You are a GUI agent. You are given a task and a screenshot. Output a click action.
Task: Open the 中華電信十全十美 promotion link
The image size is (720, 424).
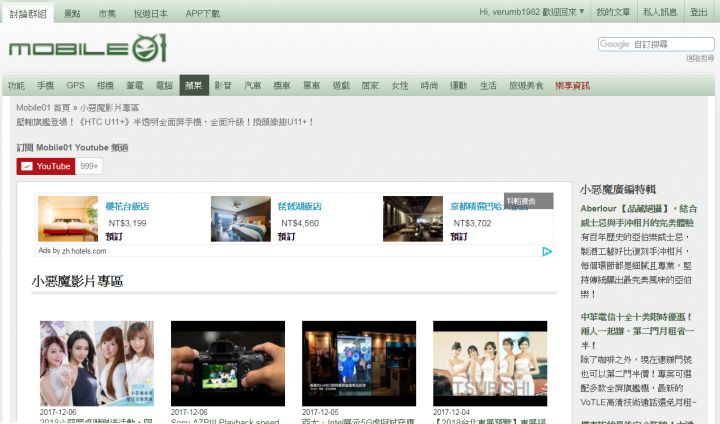pyautogui.click(x=637, y=331)
